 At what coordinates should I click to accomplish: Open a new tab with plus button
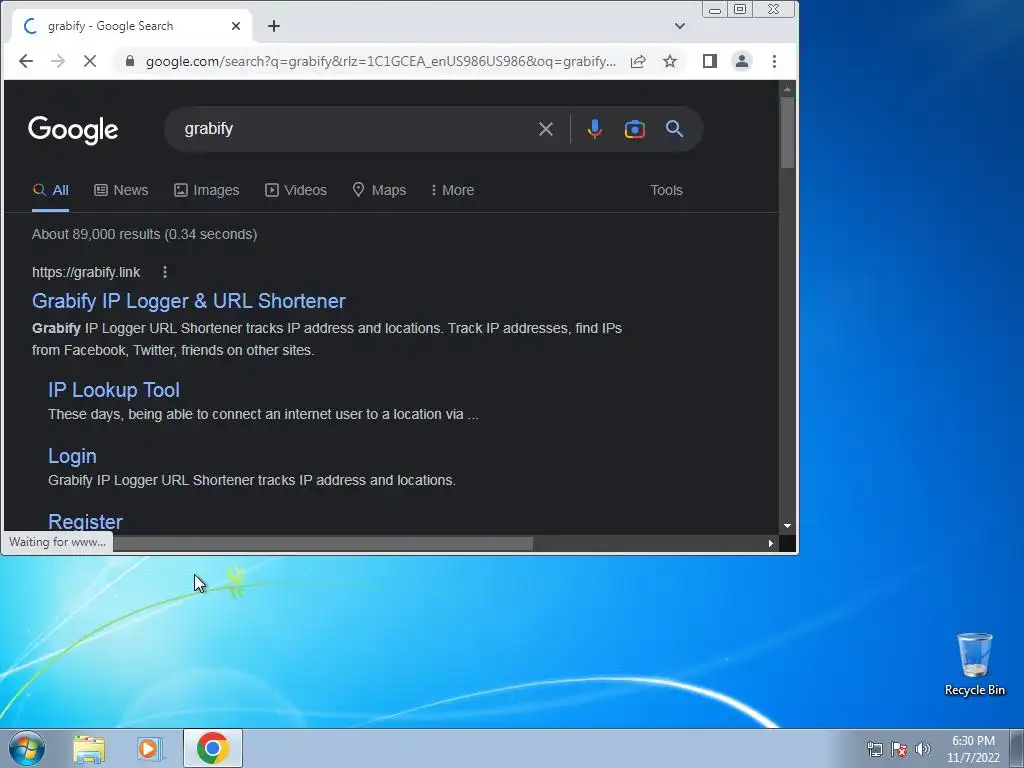tap(274, 26)
